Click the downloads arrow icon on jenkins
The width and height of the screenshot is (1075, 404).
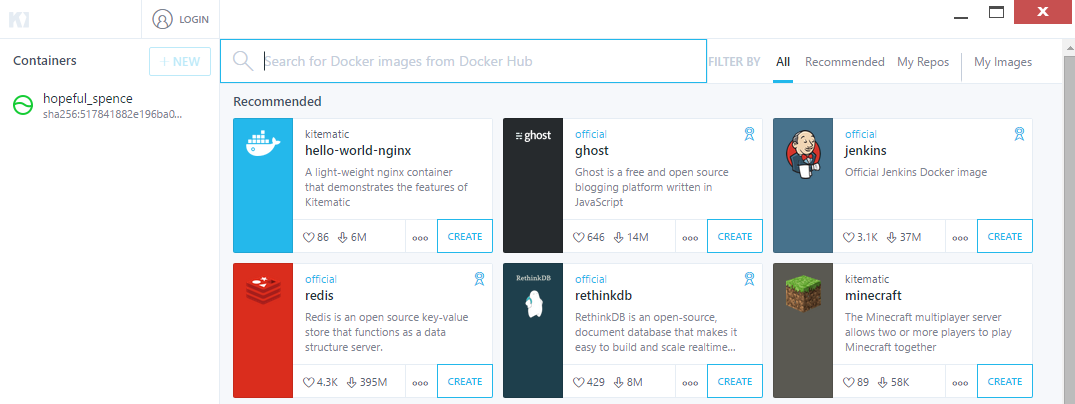tap(892, 237)
